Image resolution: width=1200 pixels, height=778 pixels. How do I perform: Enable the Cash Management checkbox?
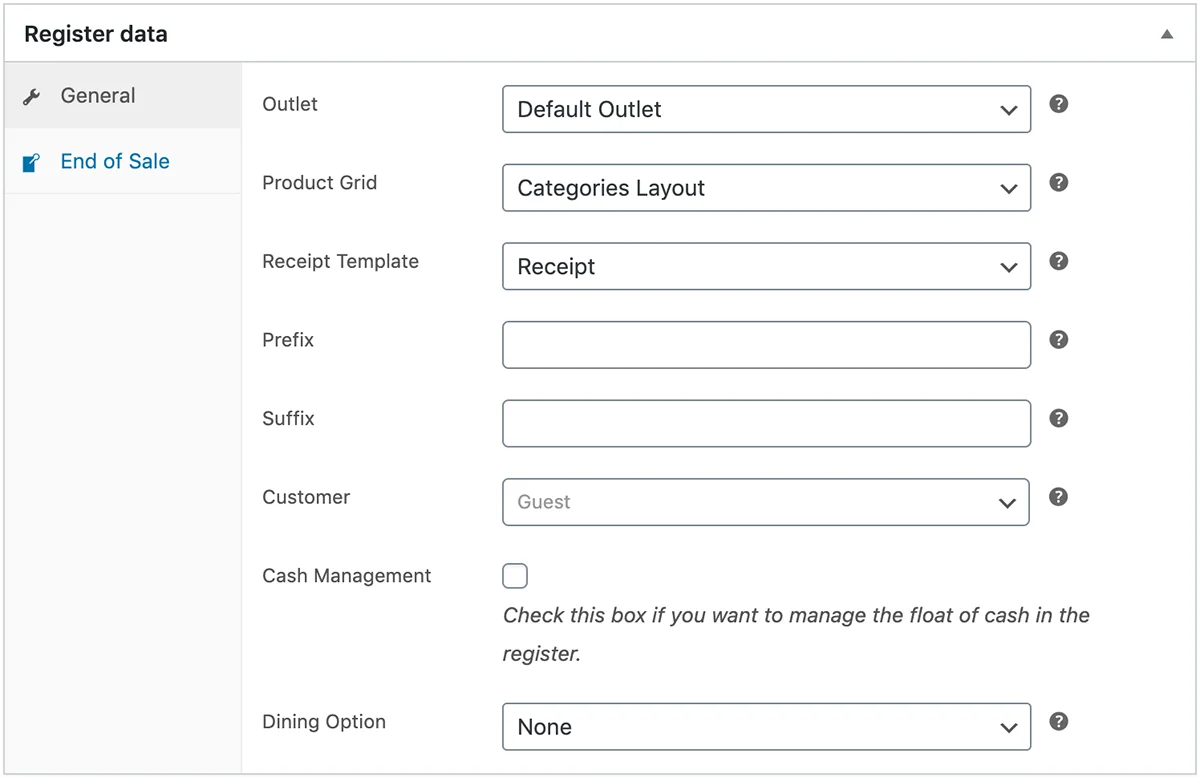pos(514,575)
